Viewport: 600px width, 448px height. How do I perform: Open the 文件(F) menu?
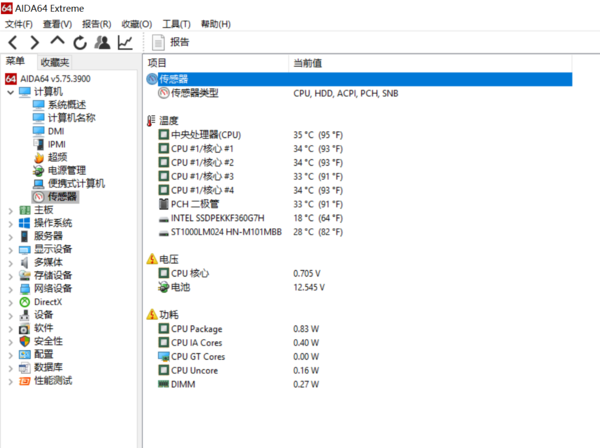(x=18, y=24)
